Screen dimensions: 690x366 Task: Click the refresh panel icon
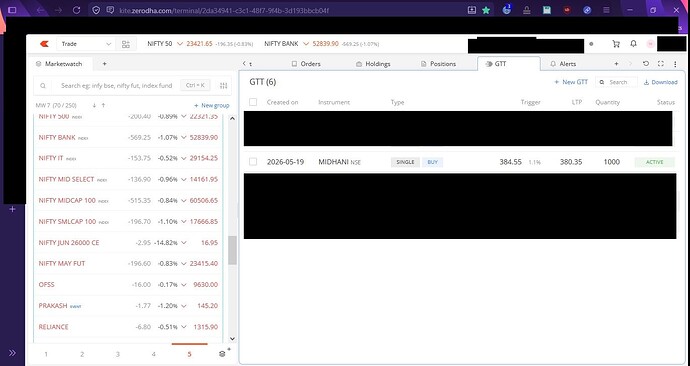[646, 64]
